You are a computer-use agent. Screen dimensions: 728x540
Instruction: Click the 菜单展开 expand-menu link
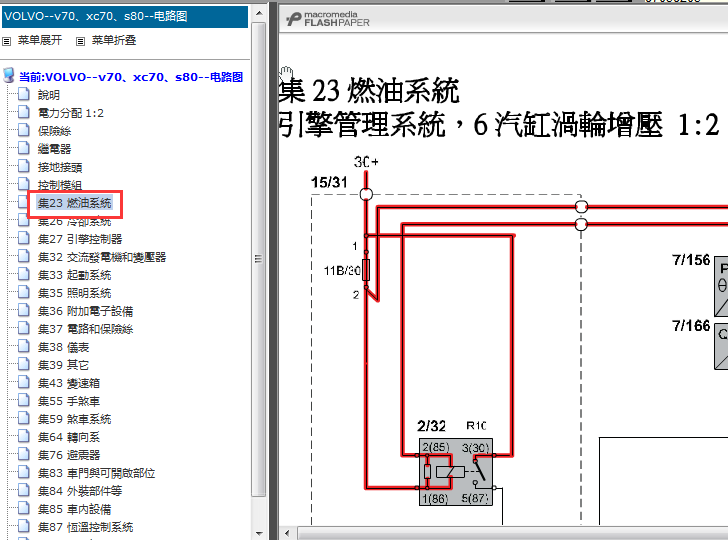click(40, 40)
